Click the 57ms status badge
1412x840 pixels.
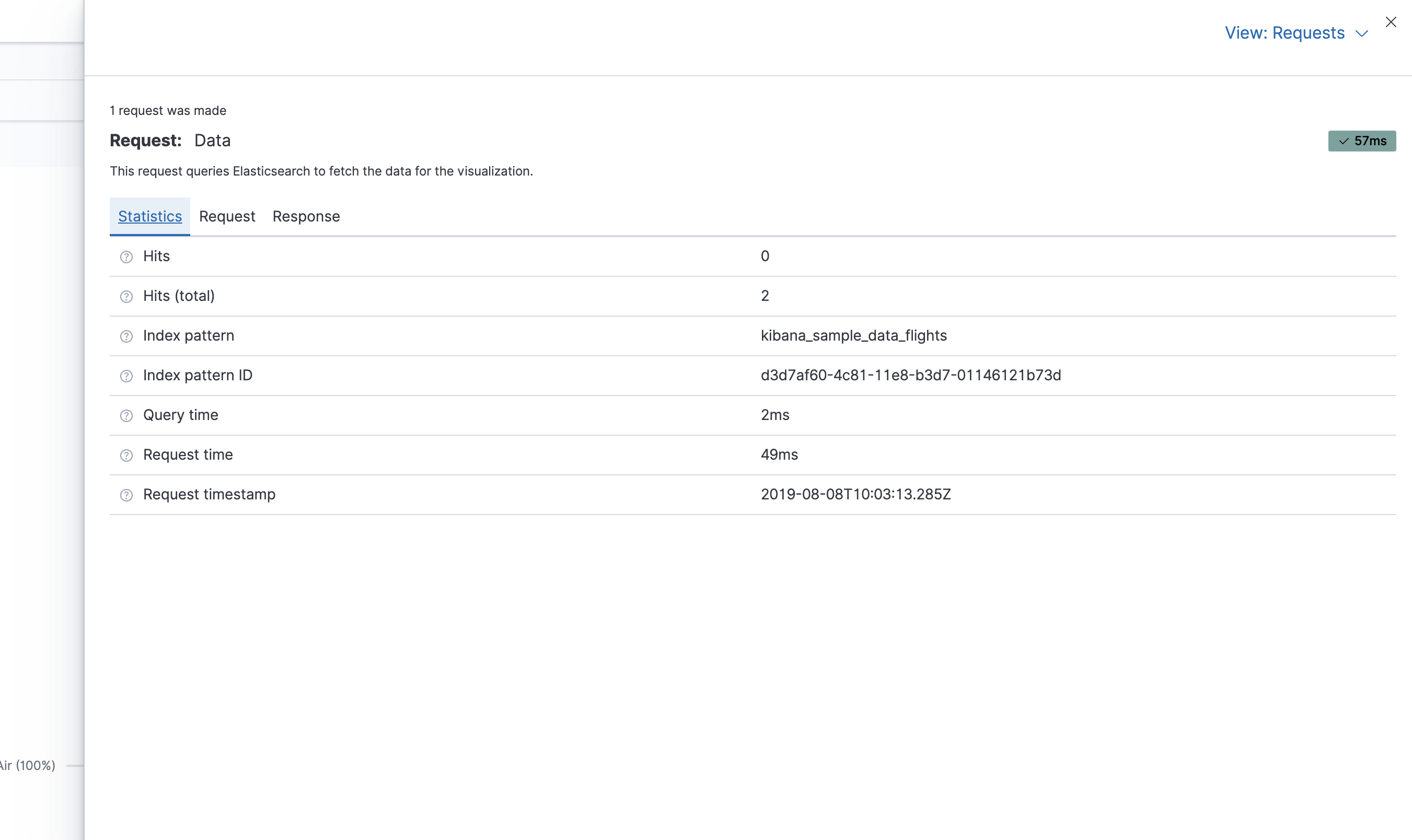coord(1362,141)
